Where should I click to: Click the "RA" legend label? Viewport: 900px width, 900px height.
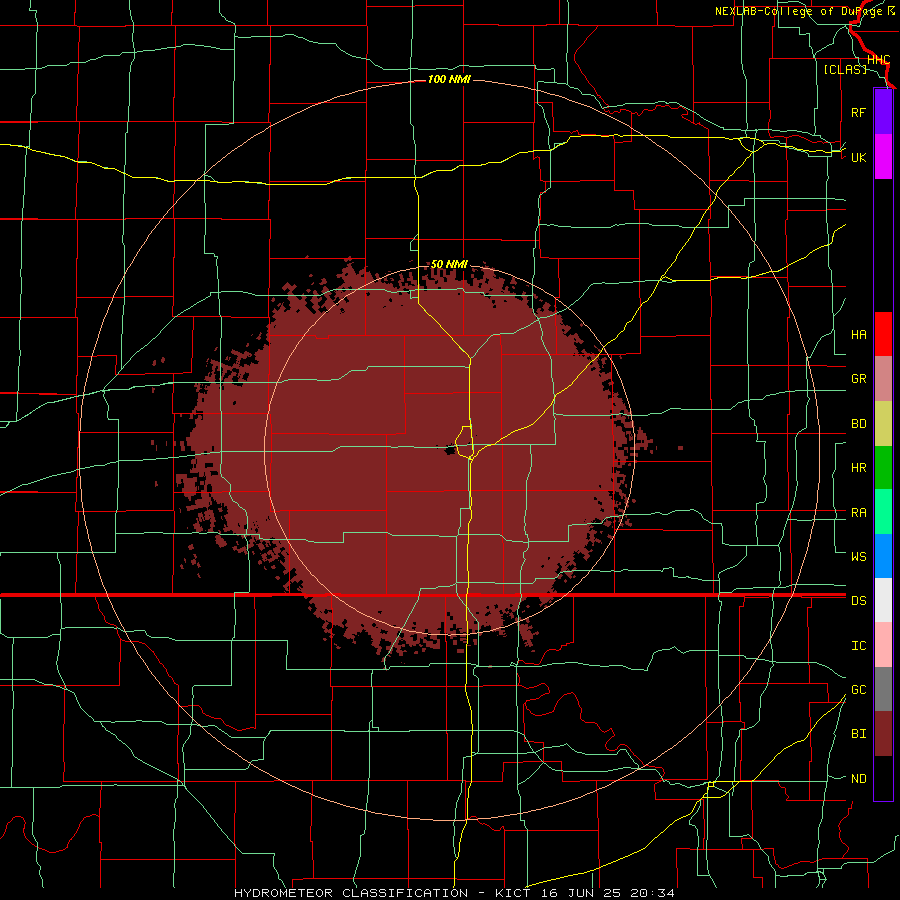pyautogui.click(x=858, y=513)
